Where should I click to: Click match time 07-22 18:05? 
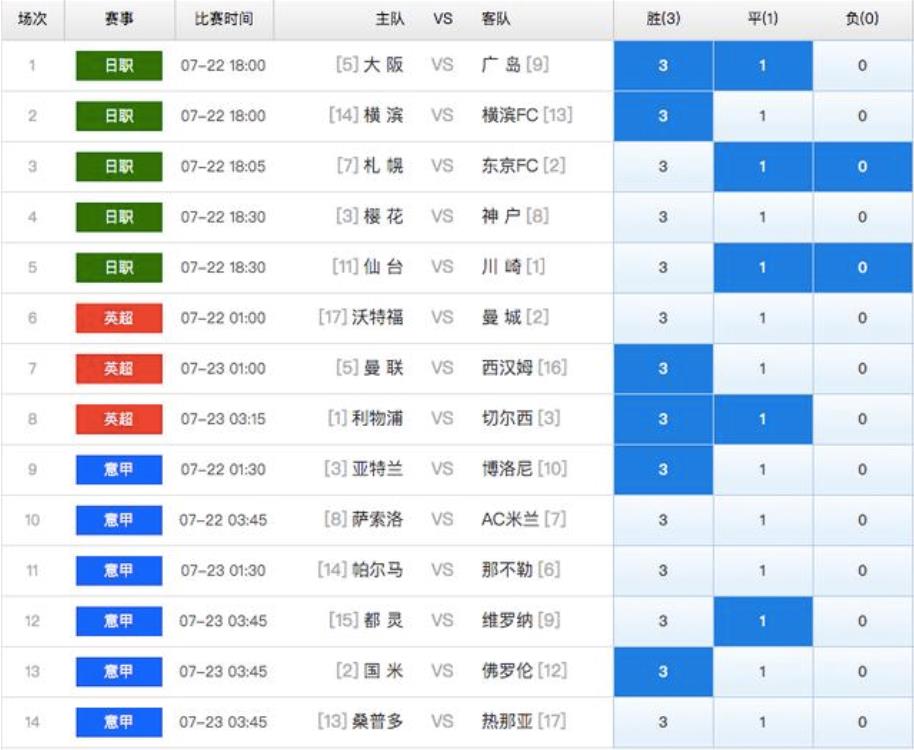coord(223,167)
